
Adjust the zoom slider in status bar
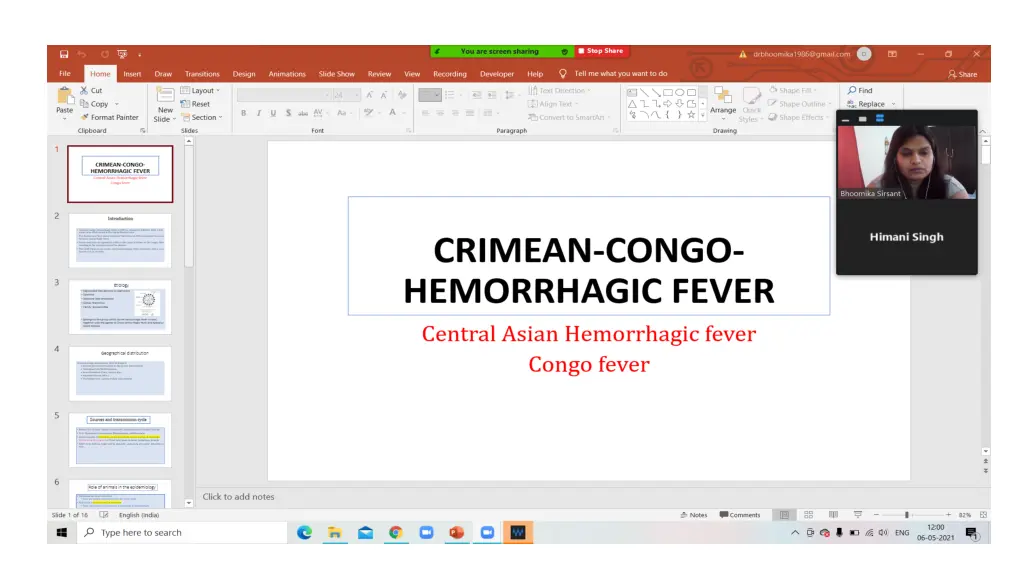click(906, 515)
